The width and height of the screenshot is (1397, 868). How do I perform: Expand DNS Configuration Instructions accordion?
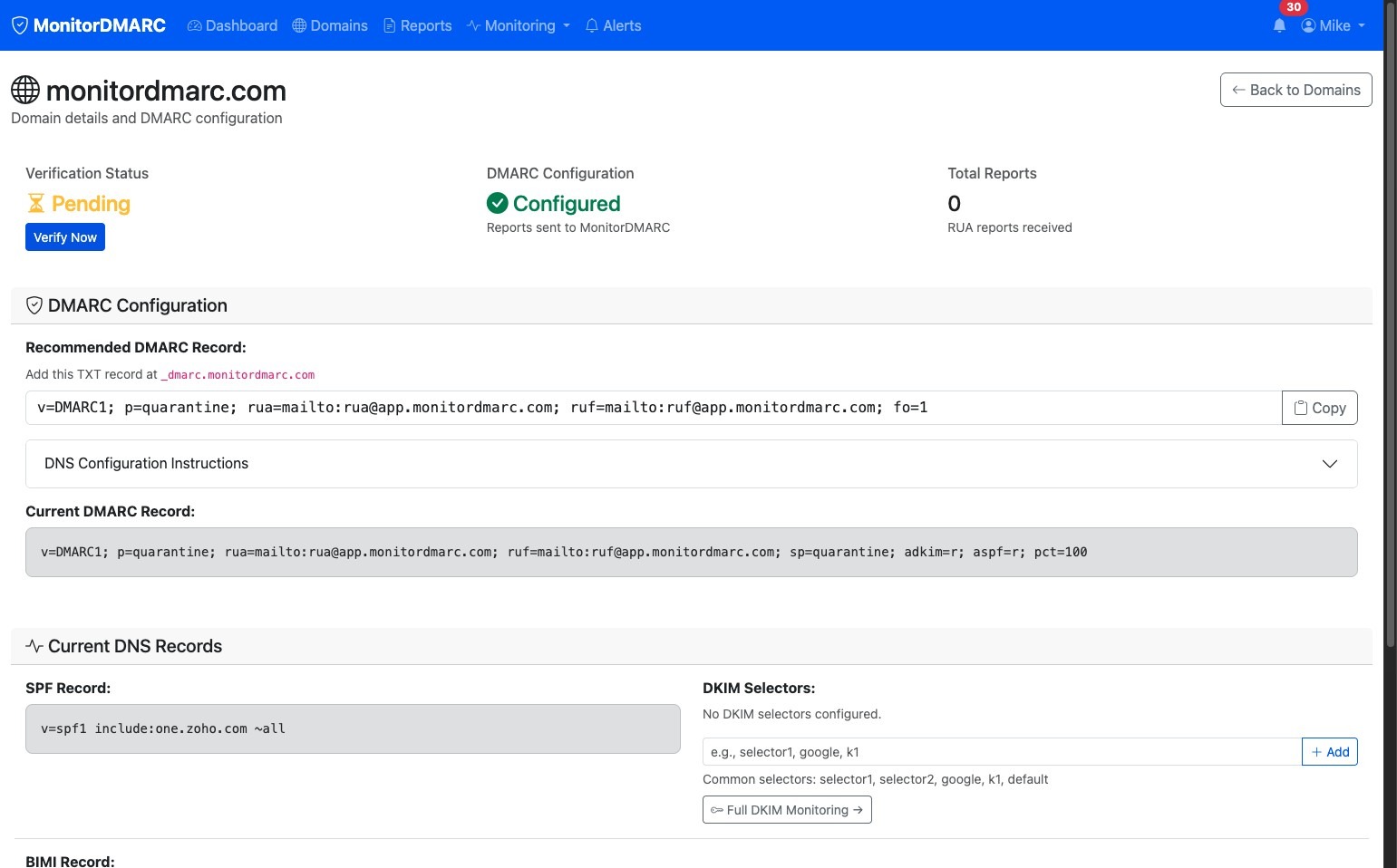692,464
